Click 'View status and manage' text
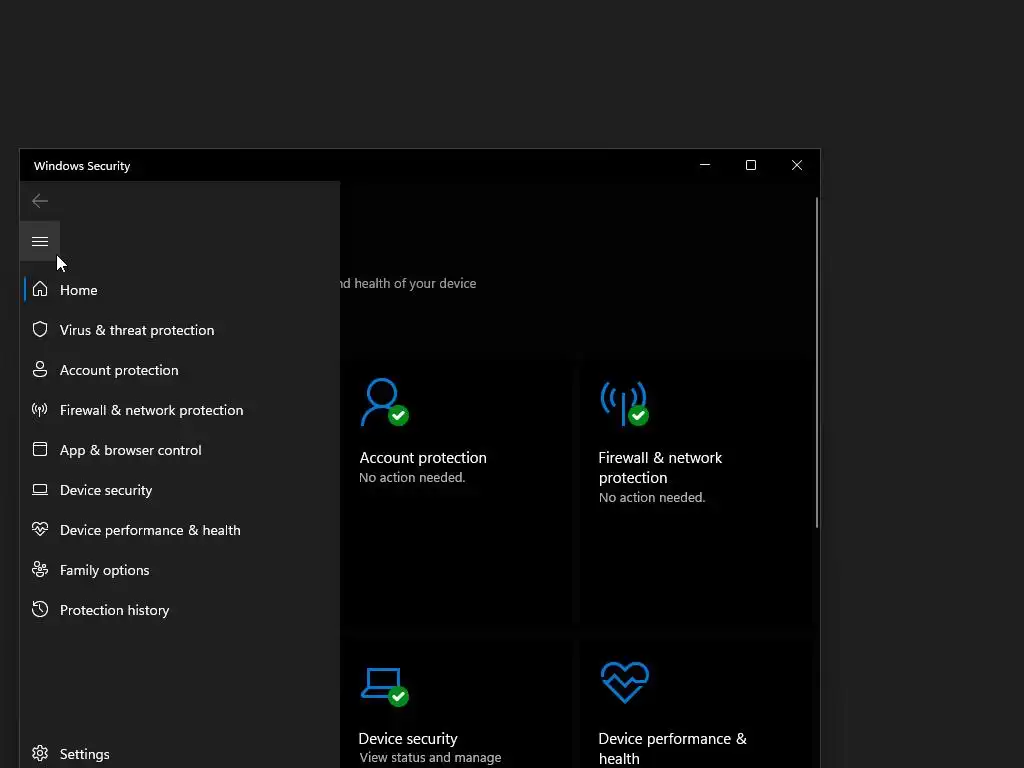1024x768 pixels. point(430,758)
